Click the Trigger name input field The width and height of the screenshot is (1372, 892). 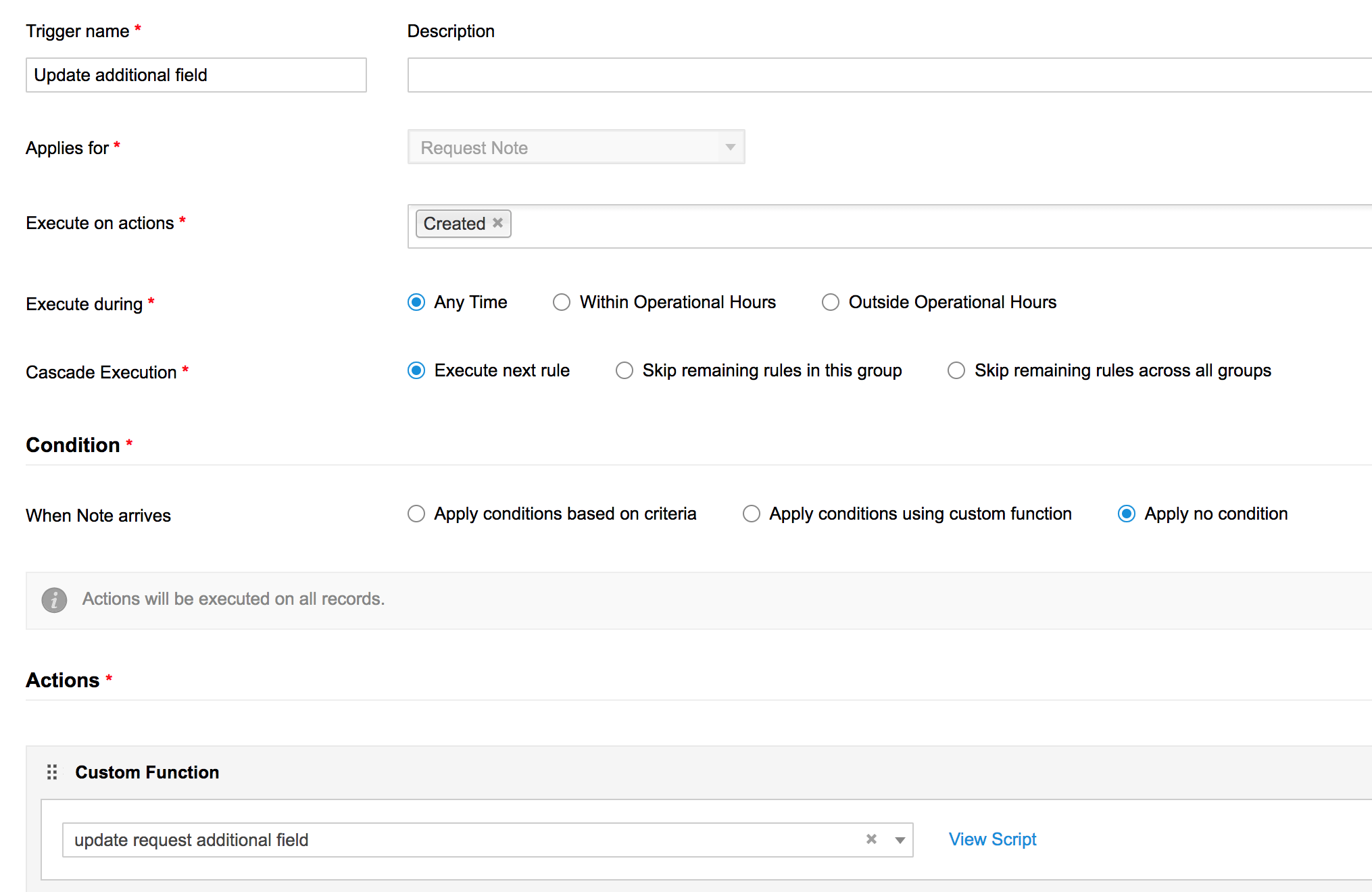(196, 75)
